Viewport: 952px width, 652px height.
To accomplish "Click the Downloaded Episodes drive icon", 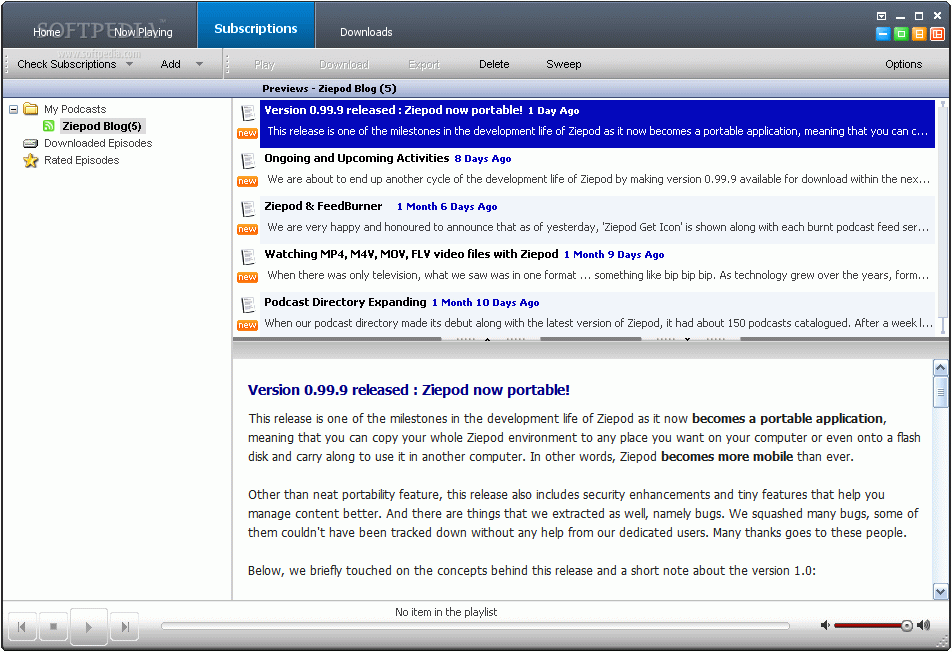I will click(30, 144).
